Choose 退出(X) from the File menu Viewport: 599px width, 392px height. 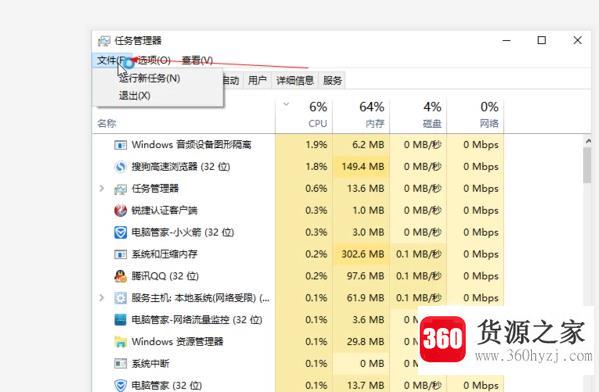(x=134, y=96)
